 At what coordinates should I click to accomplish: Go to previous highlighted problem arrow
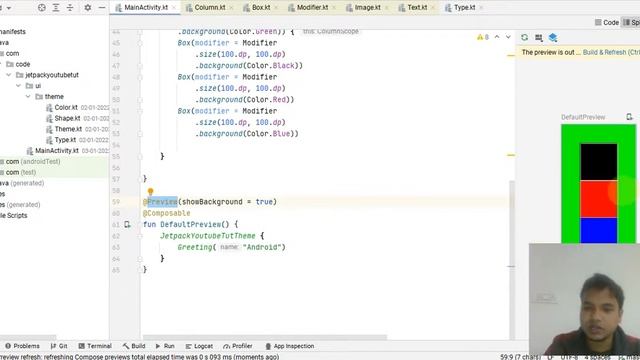pos(497,37)
